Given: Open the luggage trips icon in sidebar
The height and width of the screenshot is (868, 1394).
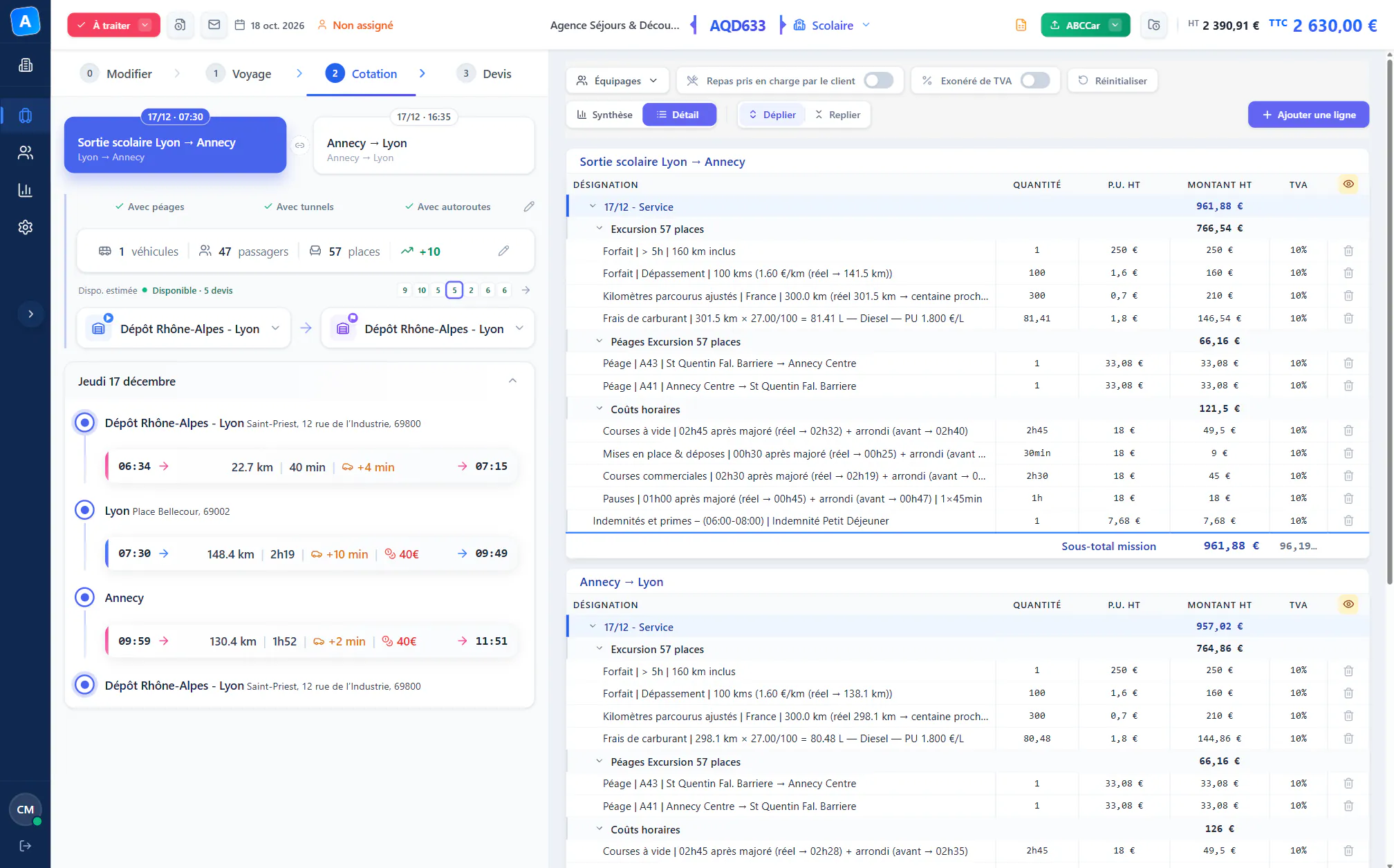Looking at the screenshot, I should coord(26,115).
